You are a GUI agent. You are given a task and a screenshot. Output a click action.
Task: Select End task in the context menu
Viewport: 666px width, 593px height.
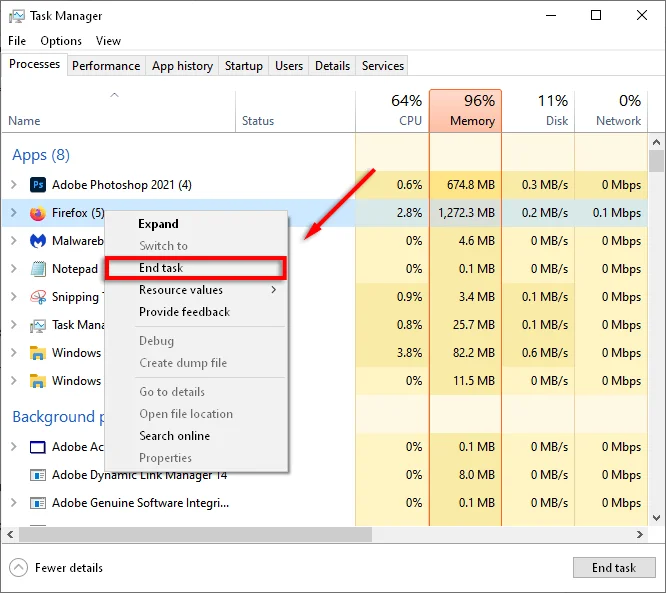tap(196, 268)
